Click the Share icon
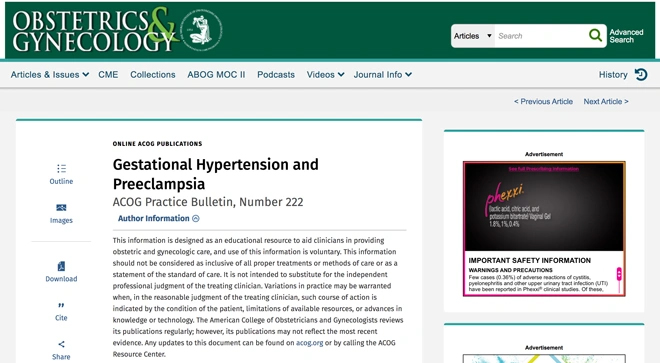Viewport: 660px width, 363px height. pos(61,344)
